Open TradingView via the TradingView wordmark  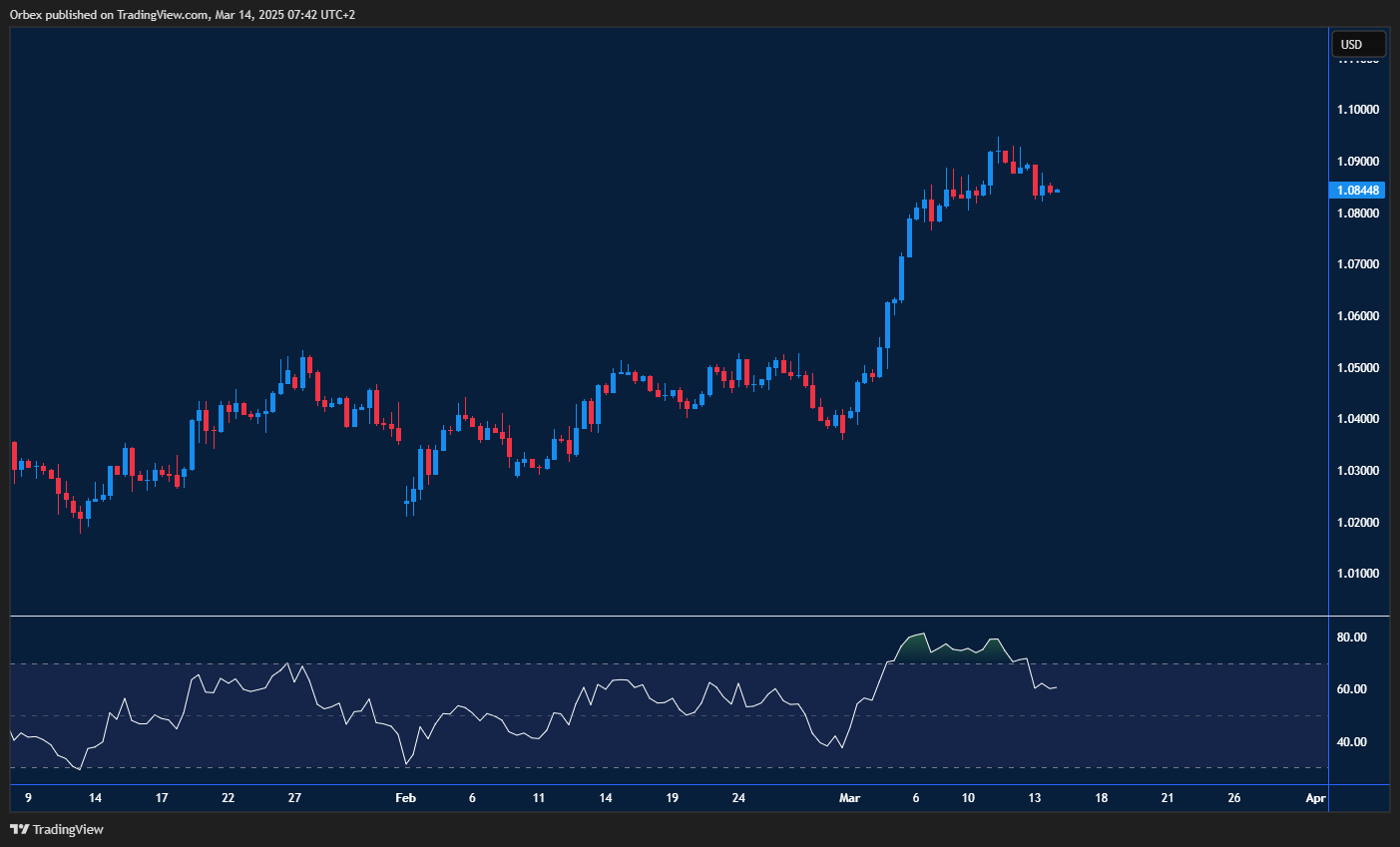click(69, 829)
